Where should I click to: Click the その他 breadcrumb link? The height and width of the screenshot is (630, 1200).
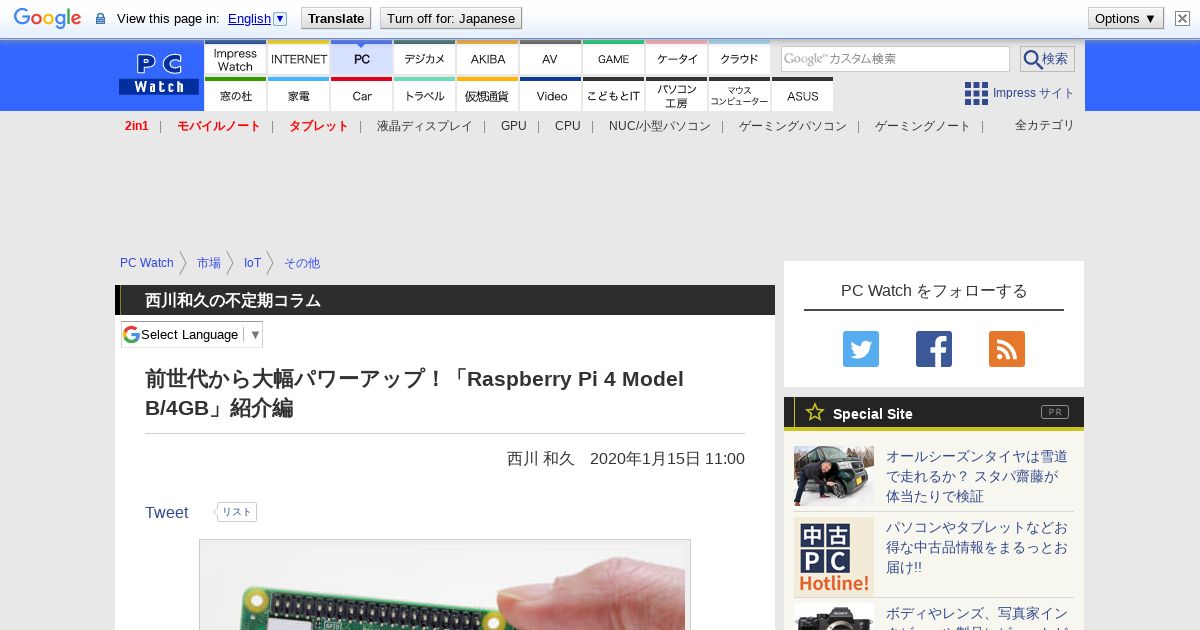coord(302,263)
